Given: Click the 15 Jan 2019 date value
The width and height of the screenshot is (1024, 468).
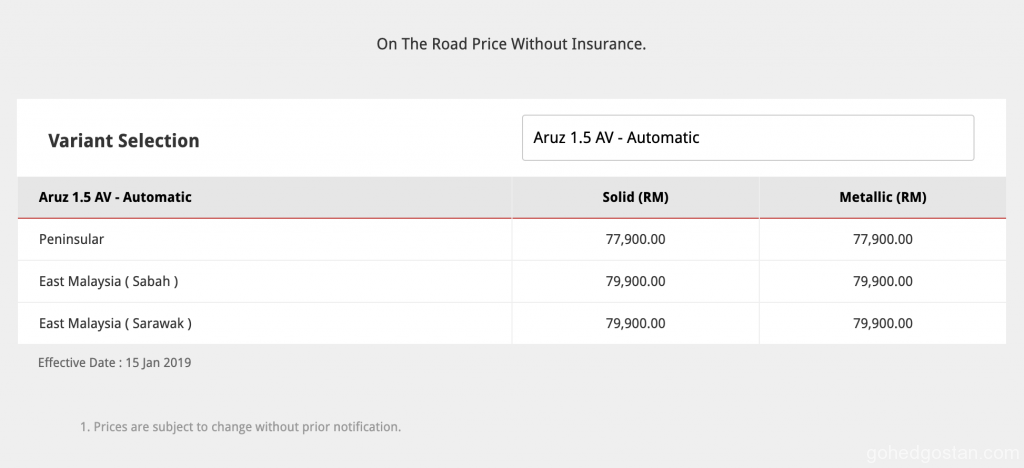Looking at the screenshot, I should click(x=158, y=363).
